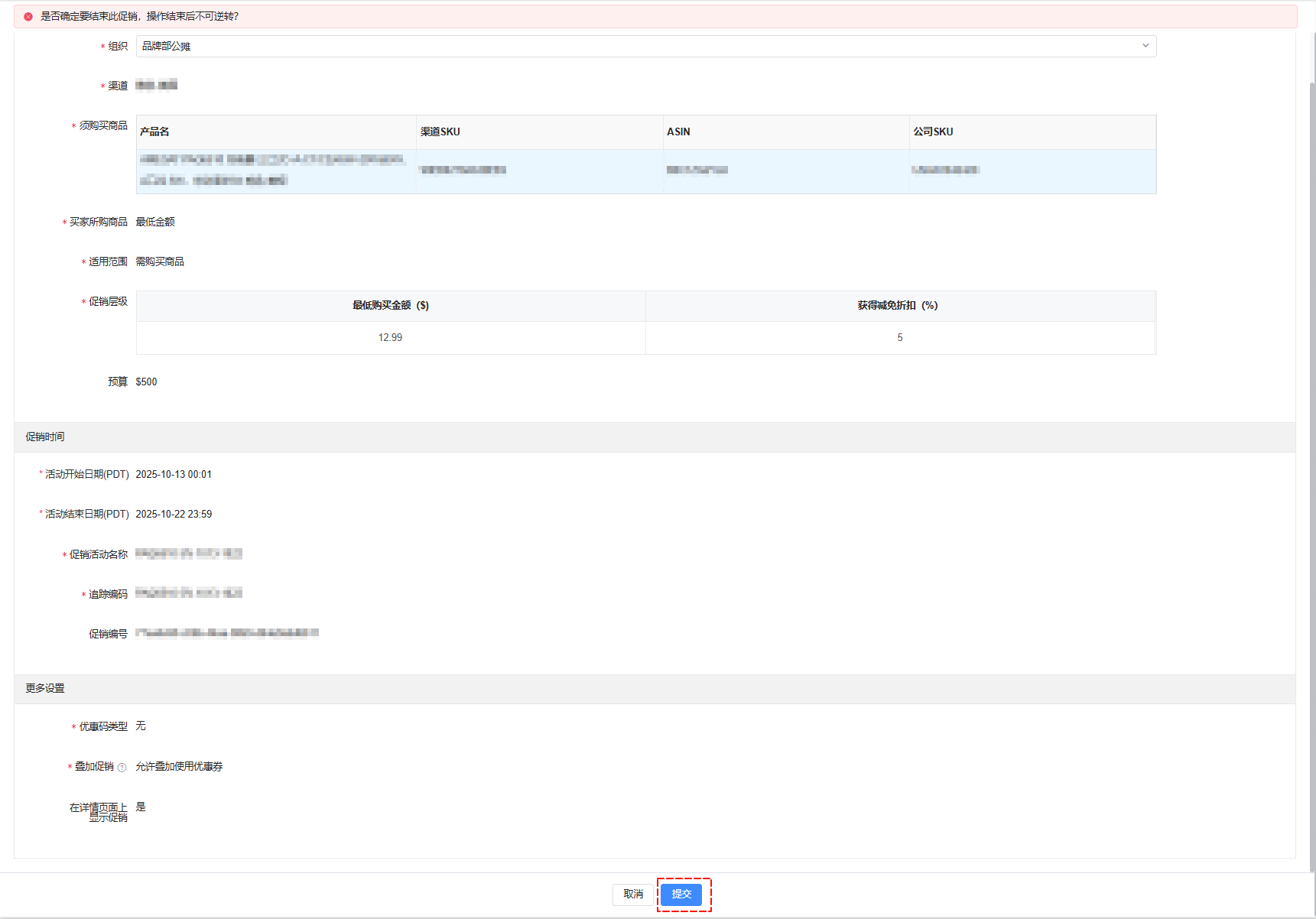Image resolution: width=1316 pixels, height=919 pixels.
Task: Submit the form with 提交 button
Action: pyautogui.click(x=681, y=894)
